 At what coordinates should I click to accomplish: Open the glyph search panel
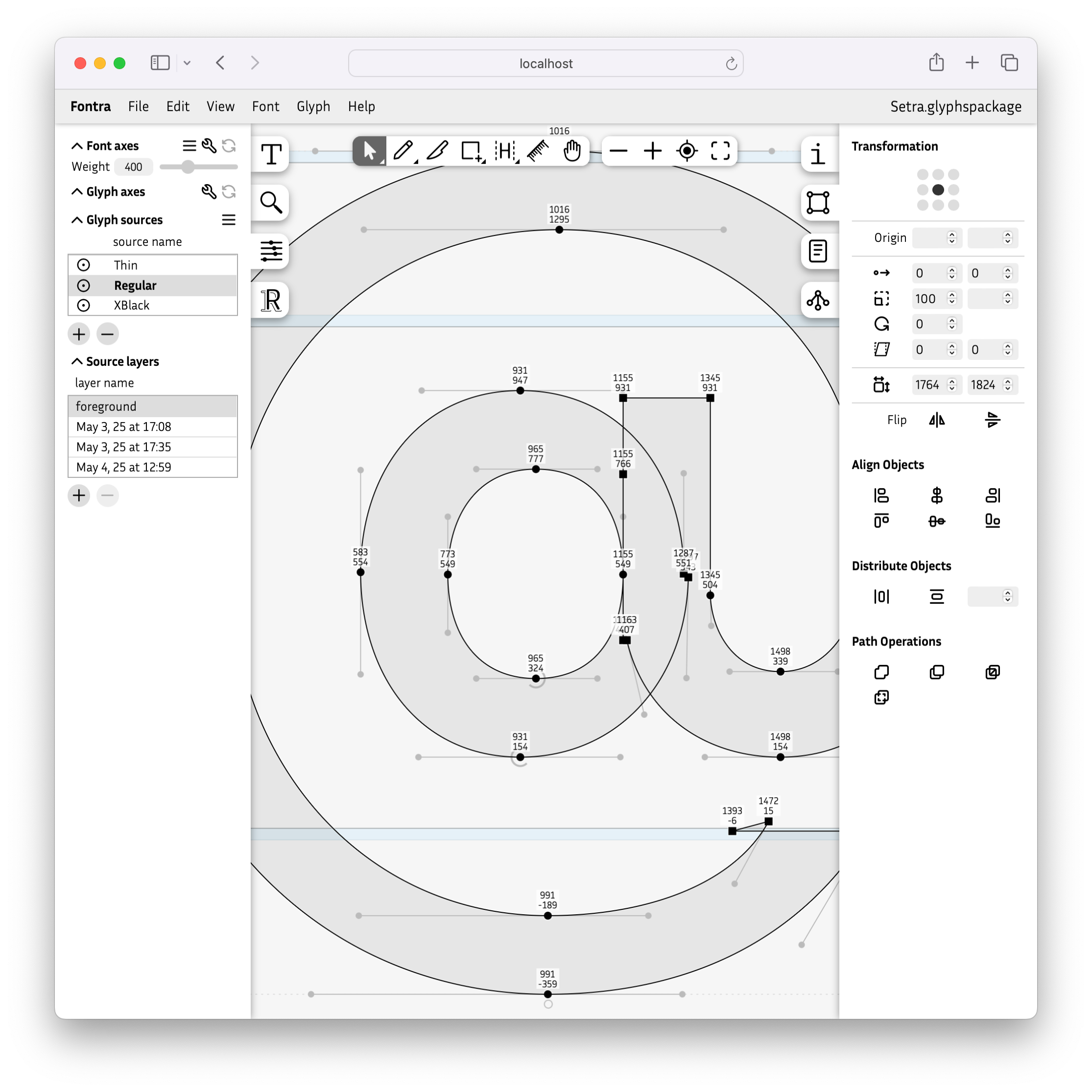click(x=270, y=202)
